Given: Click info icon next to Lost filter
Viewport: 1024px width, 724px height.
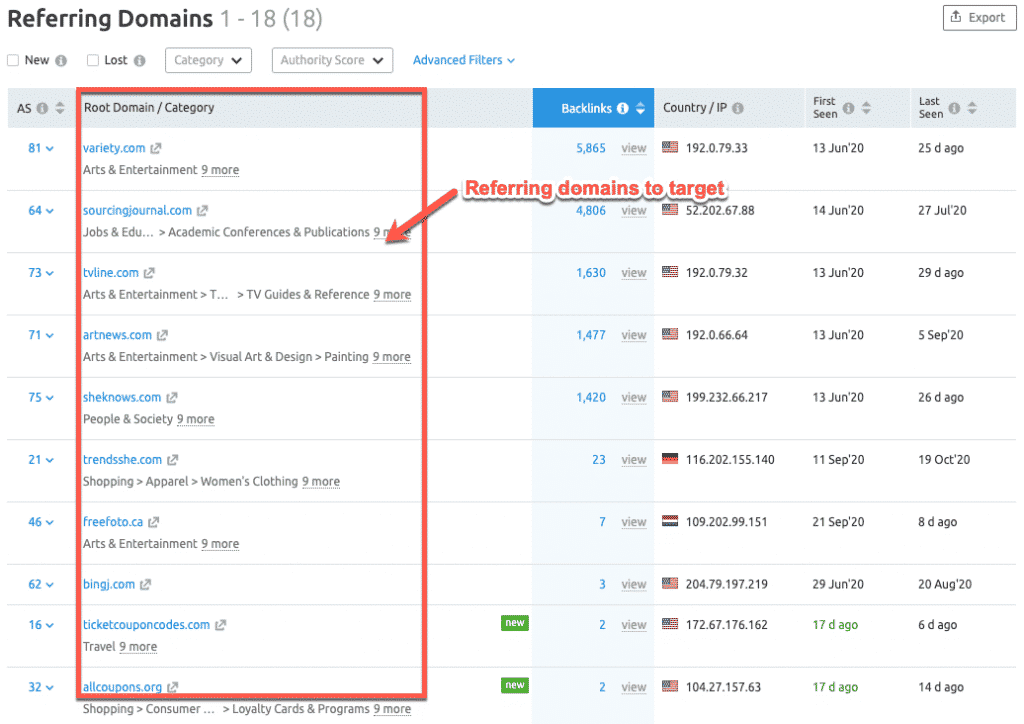Looking at the screenshot, I should coord(140,61).
